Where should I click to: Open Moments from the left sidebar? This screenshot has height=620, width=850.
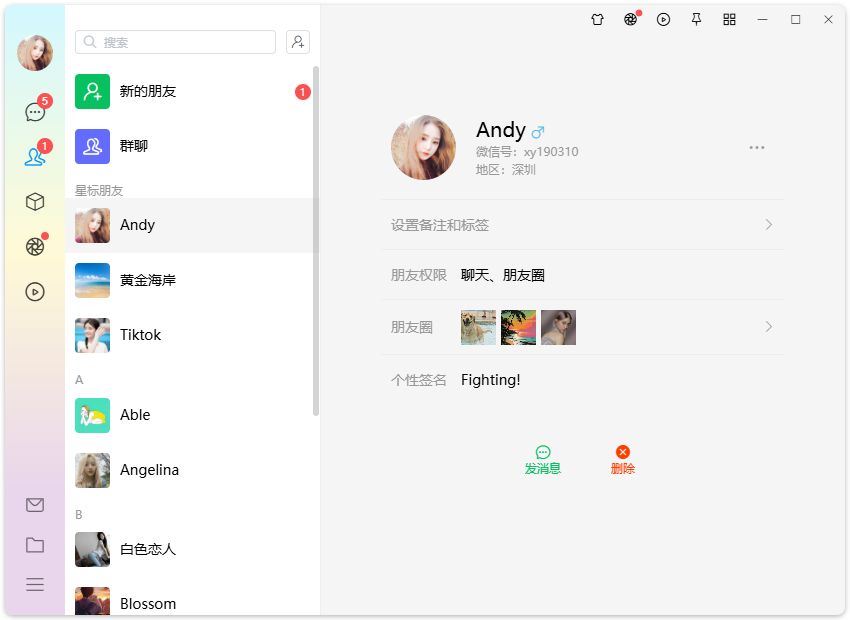(x=35, y=245)
